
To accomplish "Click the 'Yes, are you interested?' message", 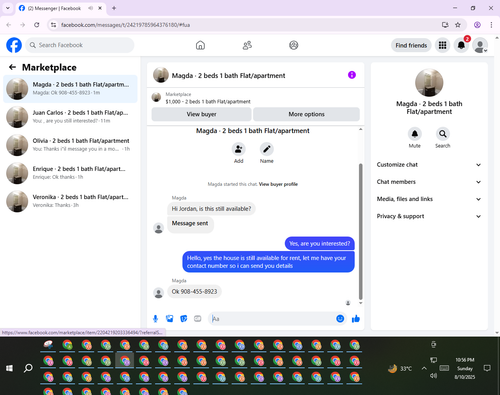I will (x=320, y=244).
